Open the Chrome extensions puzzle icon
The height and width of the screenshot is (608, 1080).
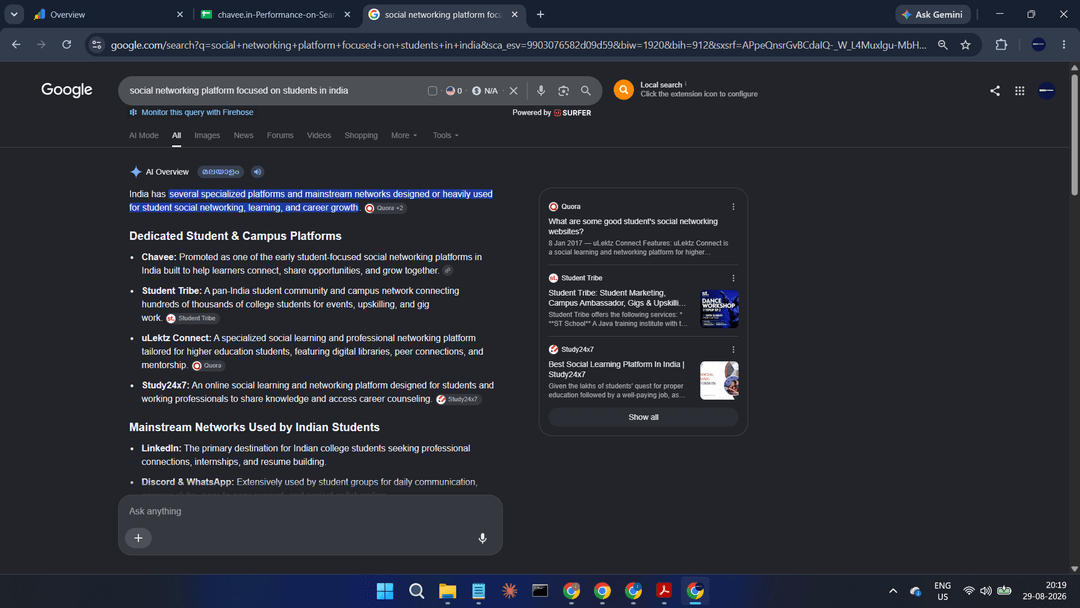[1001, 45]
